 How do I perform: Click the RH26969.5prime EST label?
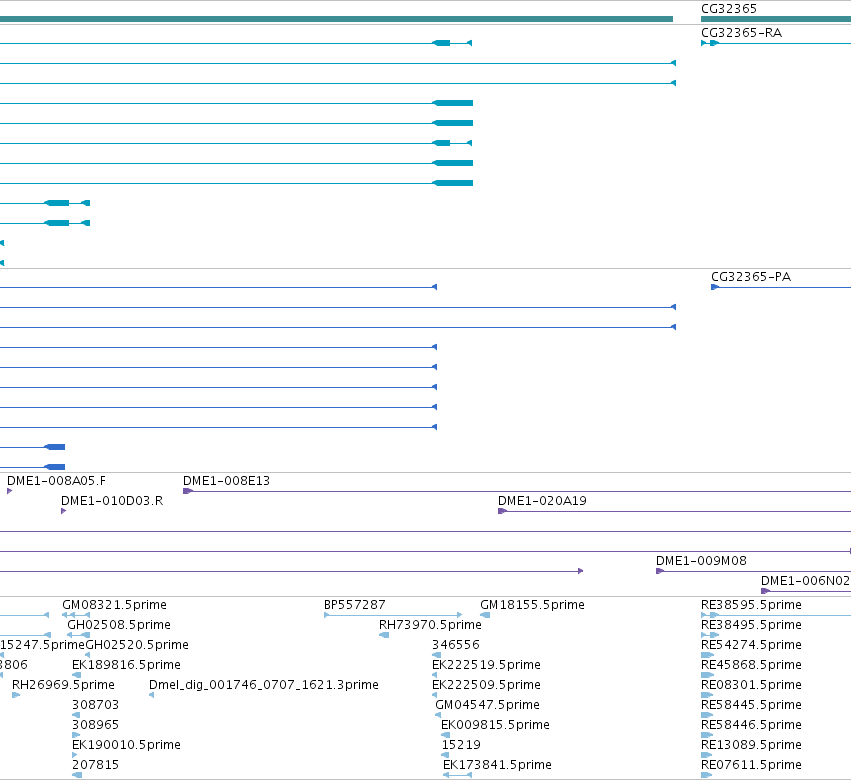[63, 685]
